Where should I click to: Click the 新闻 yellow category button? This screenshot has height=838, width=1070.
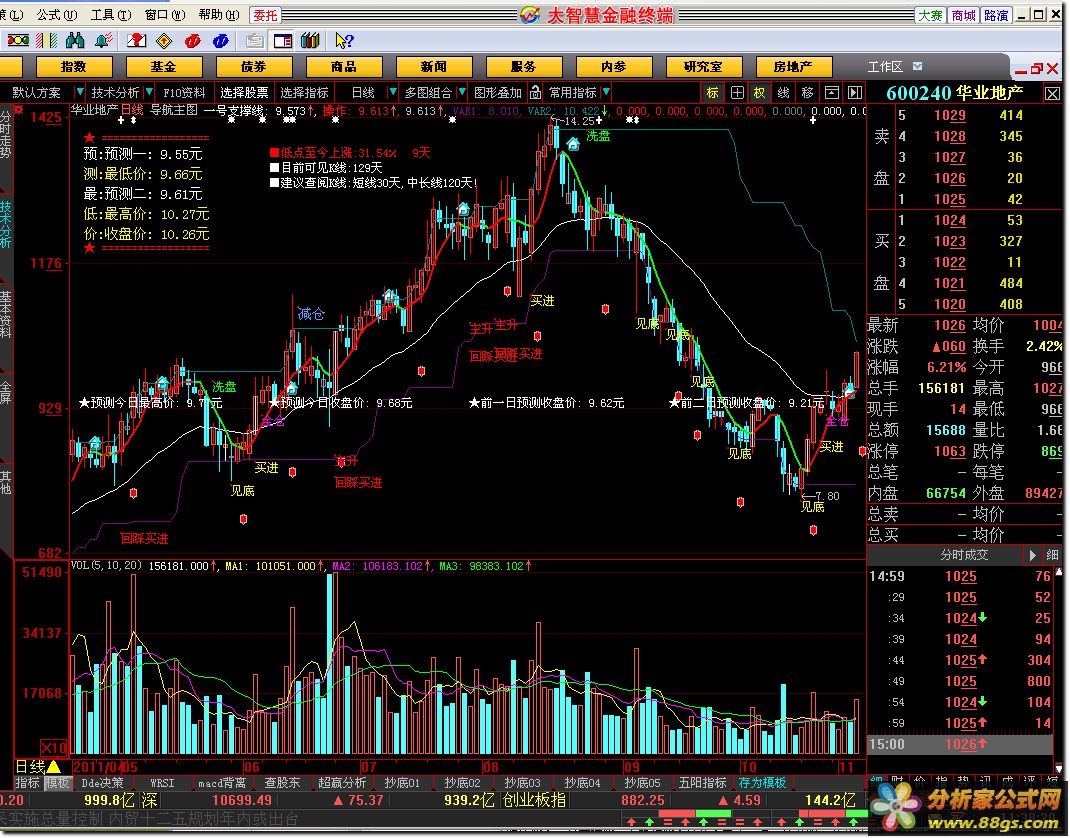tap(433, 66)
